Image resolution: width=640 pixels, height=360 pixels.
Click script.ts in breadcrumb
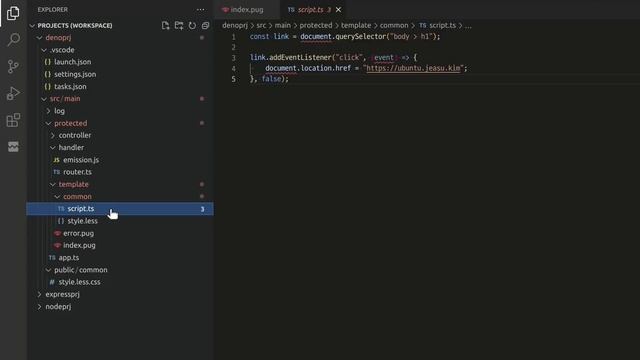point(442,25)
